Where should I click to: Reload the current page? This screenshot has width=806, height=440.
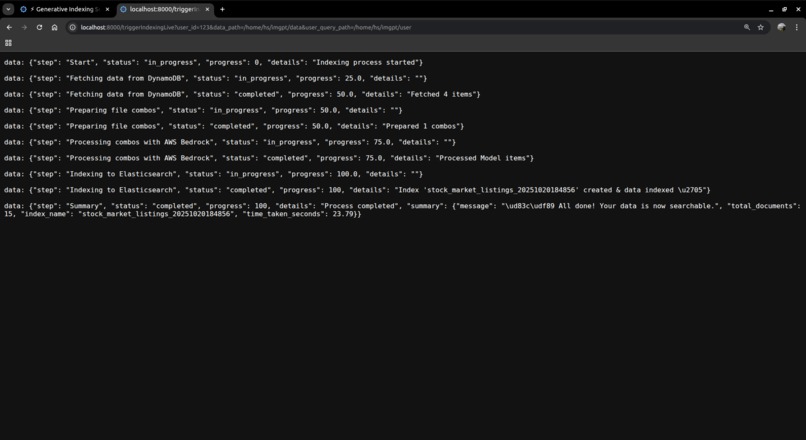tap(39, 27)
